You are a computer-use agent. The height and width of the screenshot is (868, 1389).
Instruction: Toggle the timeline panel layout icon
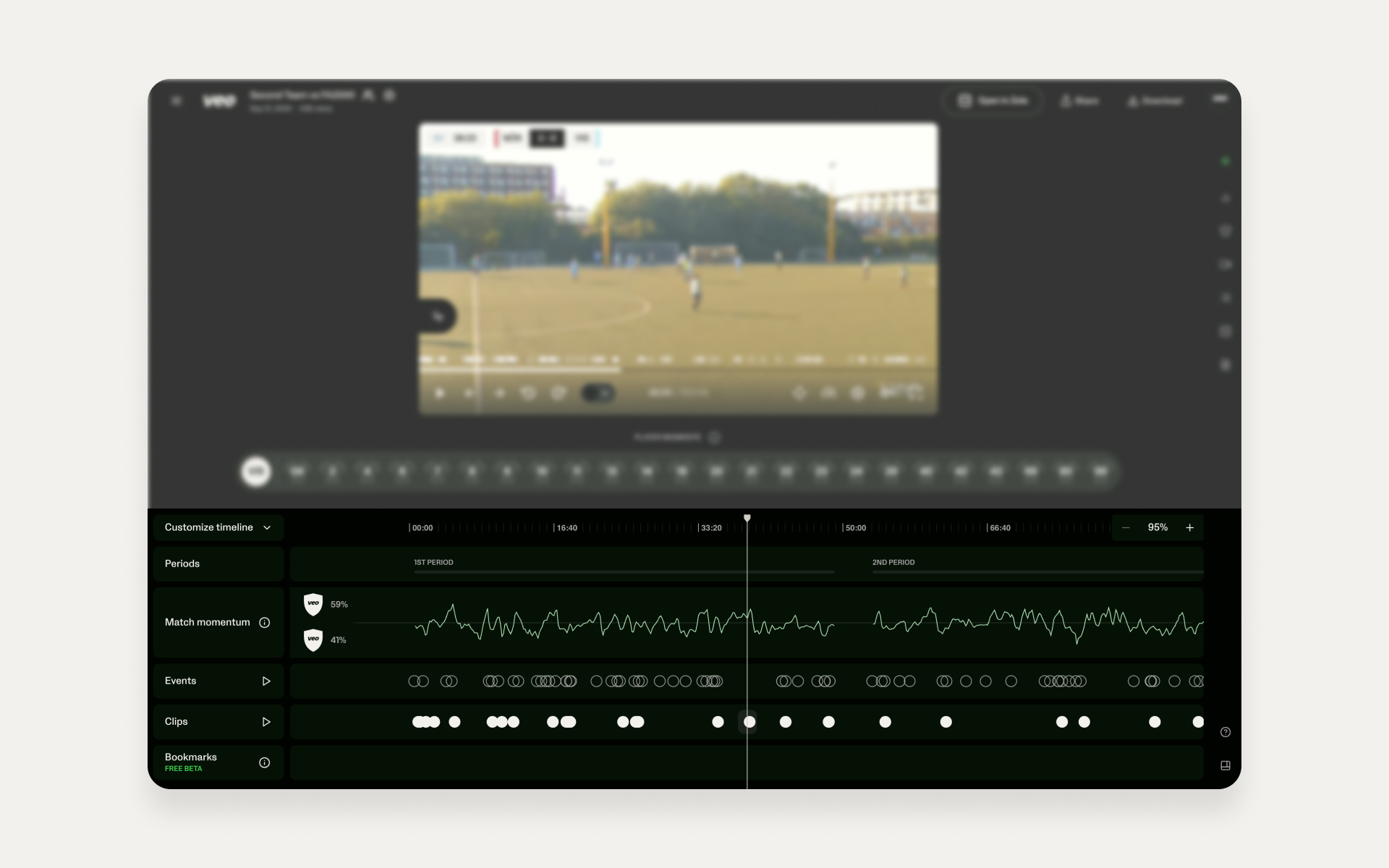click(x=1226, y=765)
